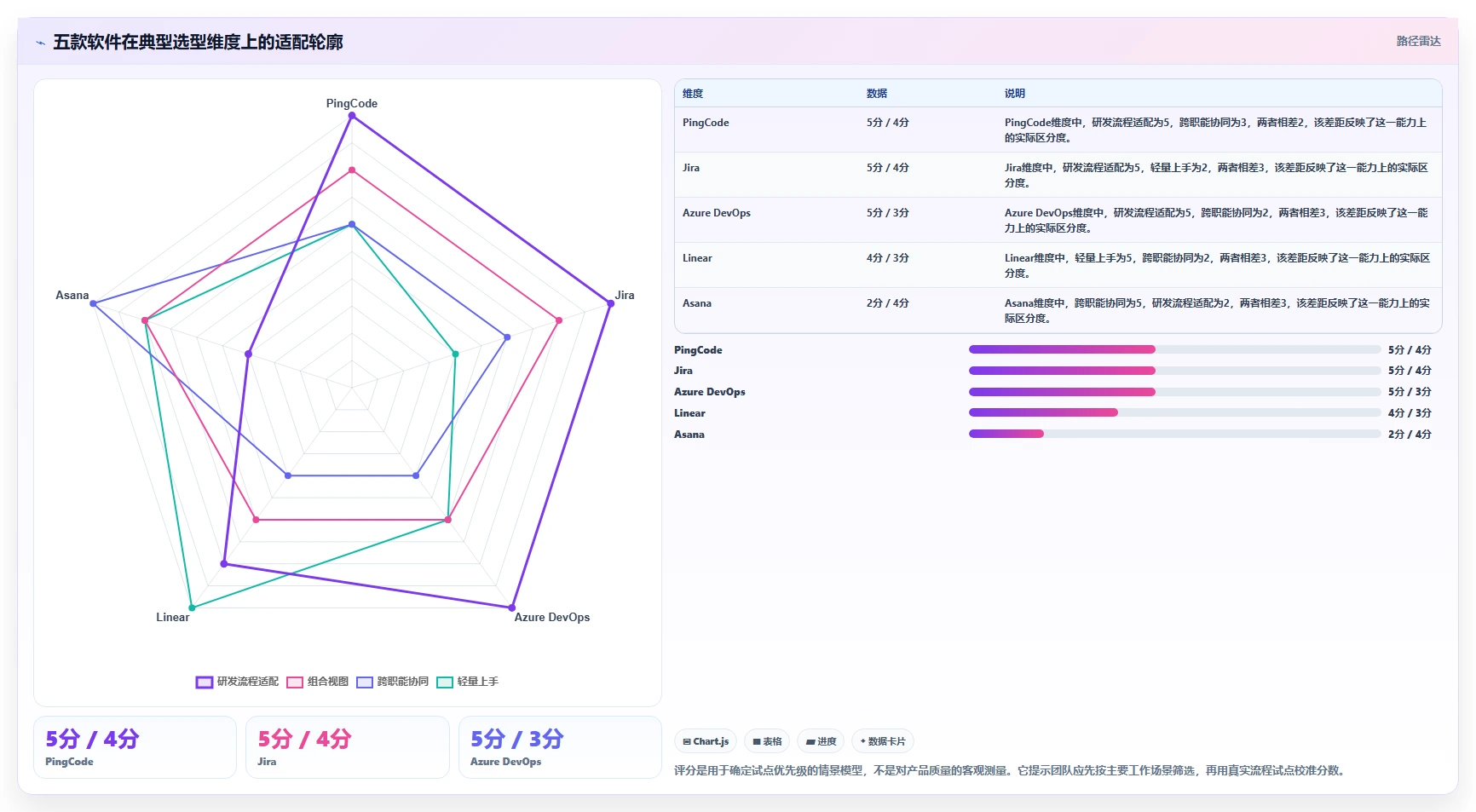Toggle the 研发流程适配 legend item

pyautogui.click(x=238, y=682)
